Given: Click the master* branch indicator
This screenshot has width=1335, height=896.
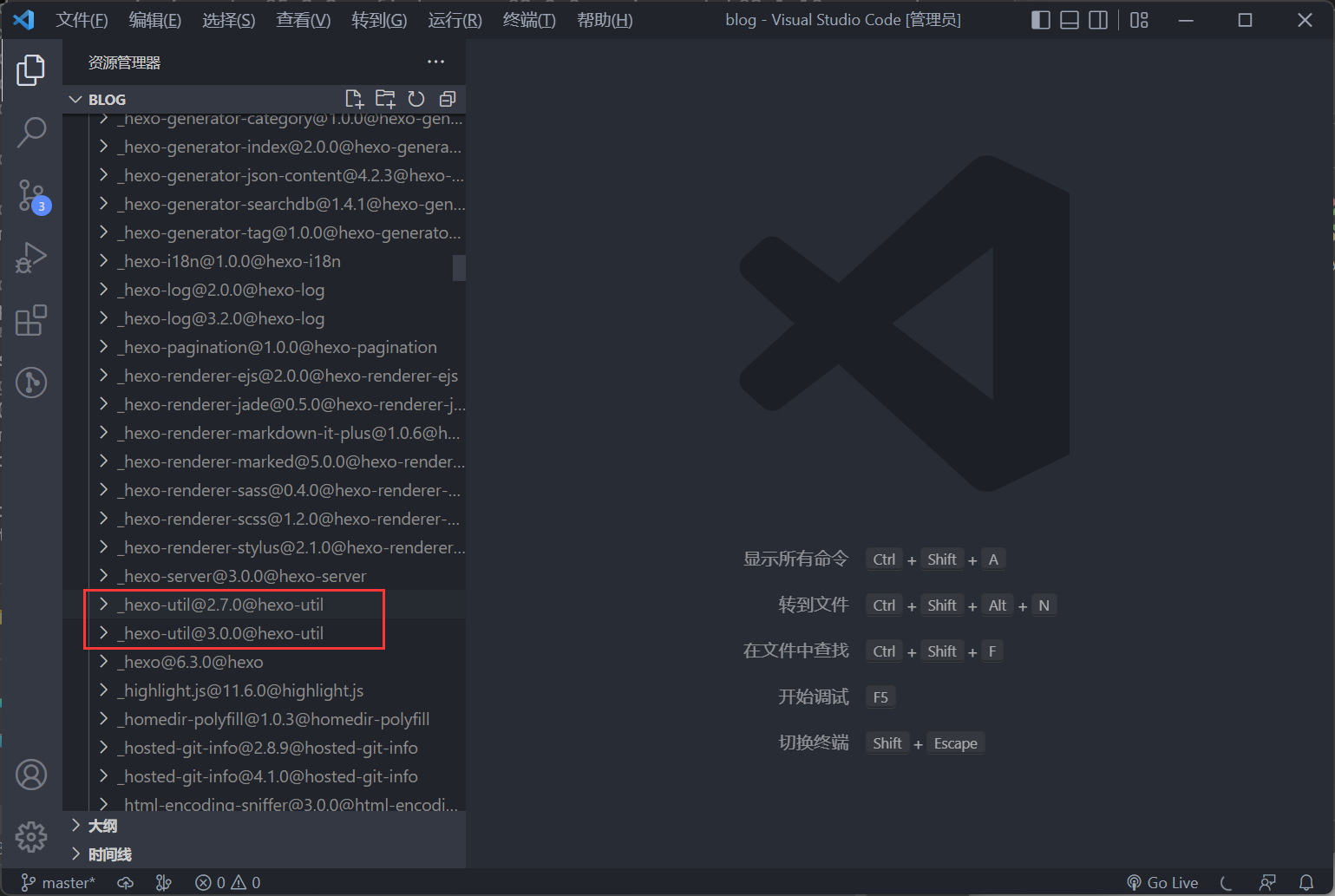Looking at the screenshot, I should (59, 882).
